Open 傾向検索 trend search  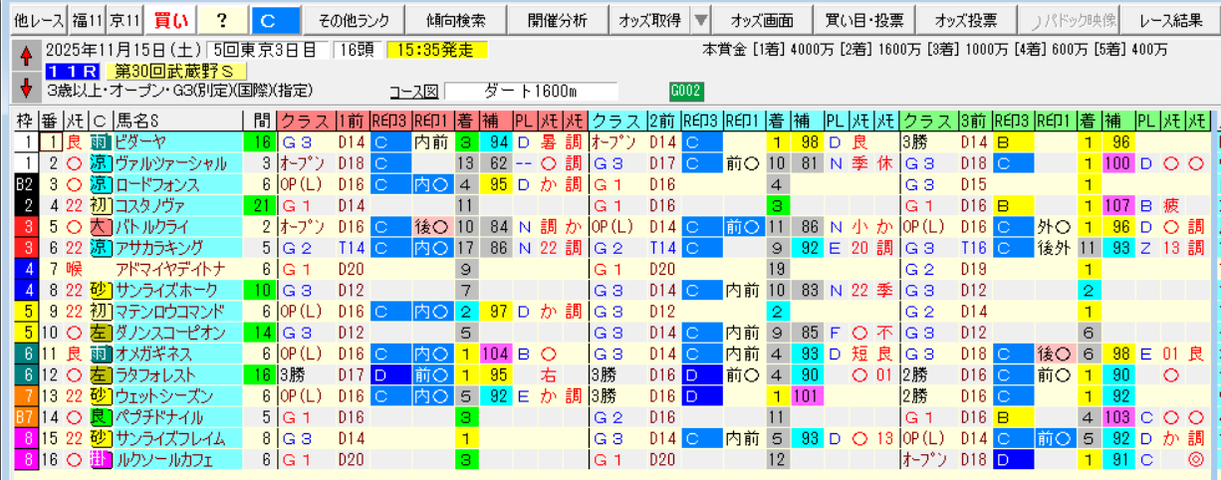tap(454, 20)
